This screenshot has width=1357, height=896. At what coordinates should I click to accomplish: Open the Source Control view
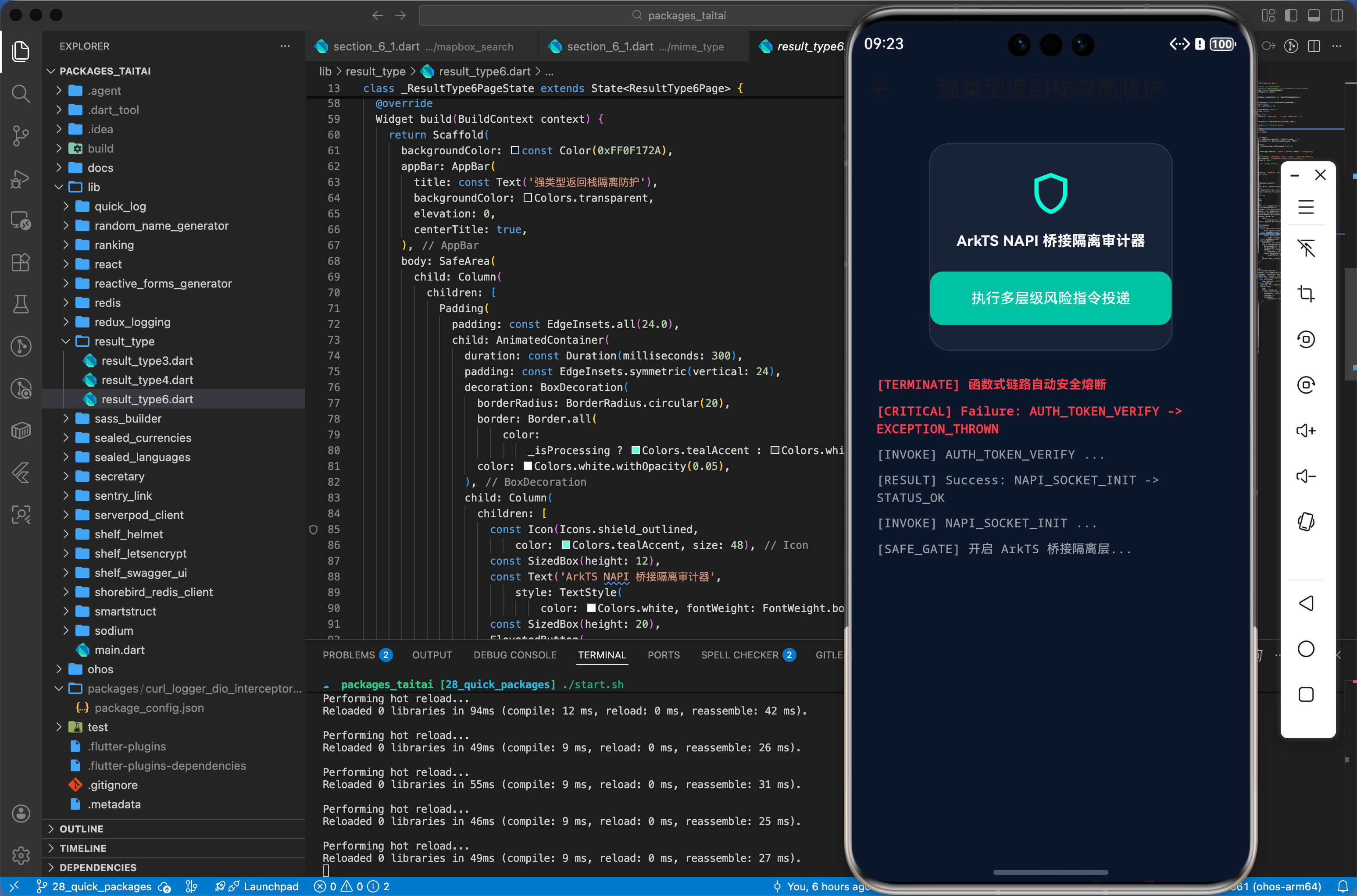click(21, 135)
